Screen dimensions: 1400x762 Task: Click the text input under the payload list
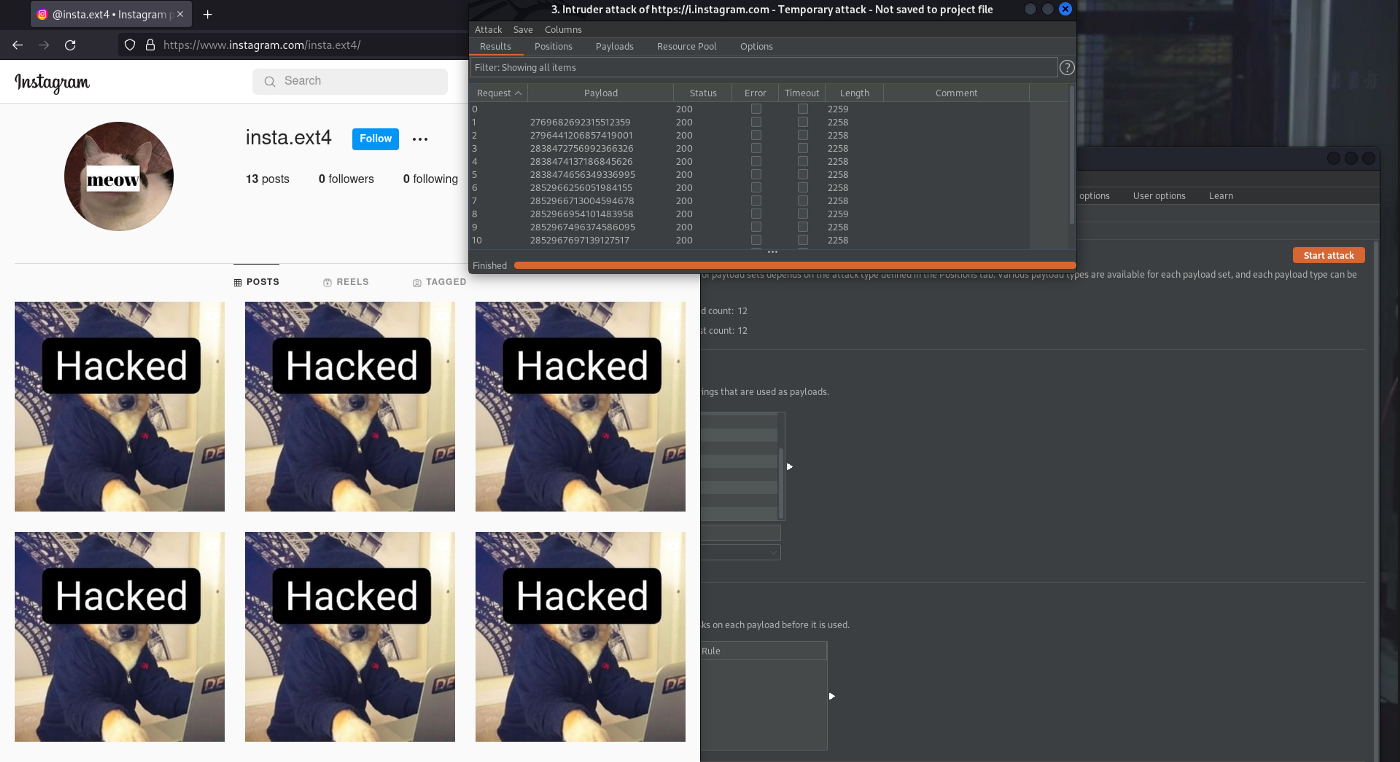pyautogui.click(x=740, y=533)
